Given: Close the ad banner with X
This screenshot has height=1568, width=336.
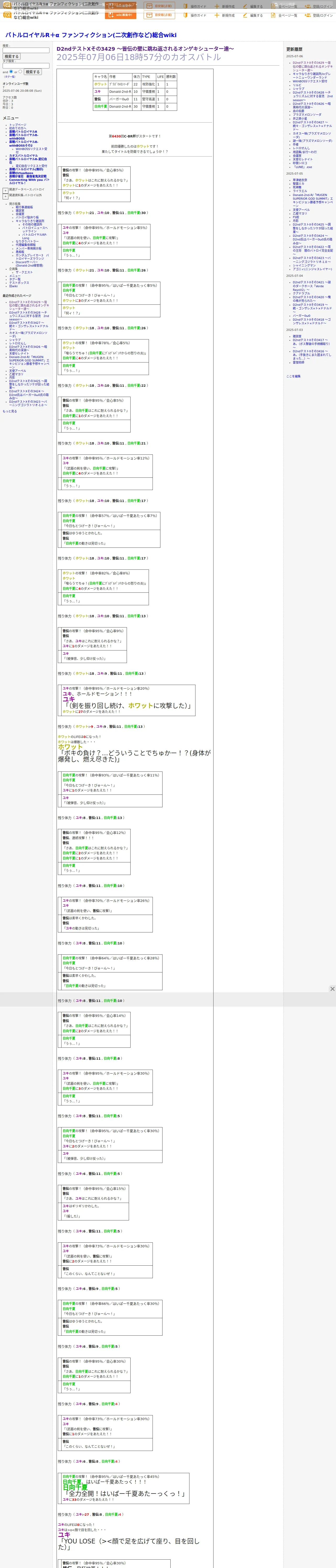Looking at the screenshot, I should pyautogui.click(x=332, y=989).
